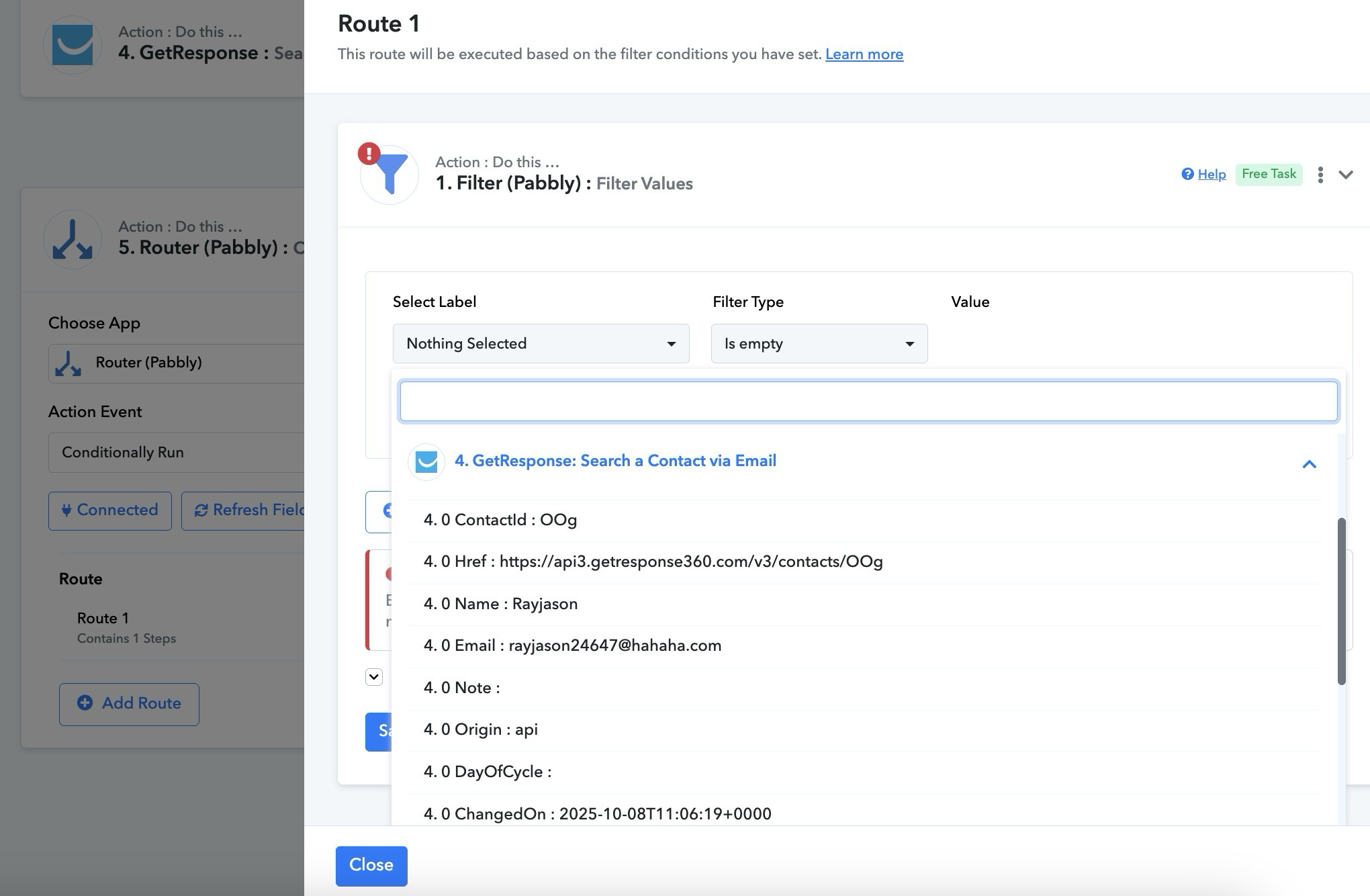Viewport: 1370px width, 896px height.
Task: Focus the label search input field
Action: pyautogui.click(x=868, y=402)
